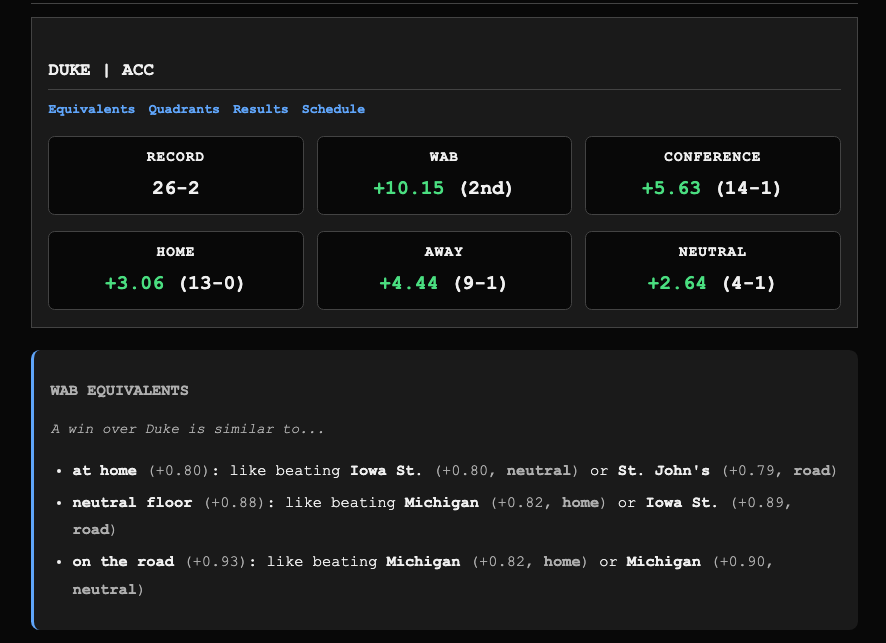Viewport: 886px width, 643px height.
Task: Open the Quadrants link
Action: 184,109
